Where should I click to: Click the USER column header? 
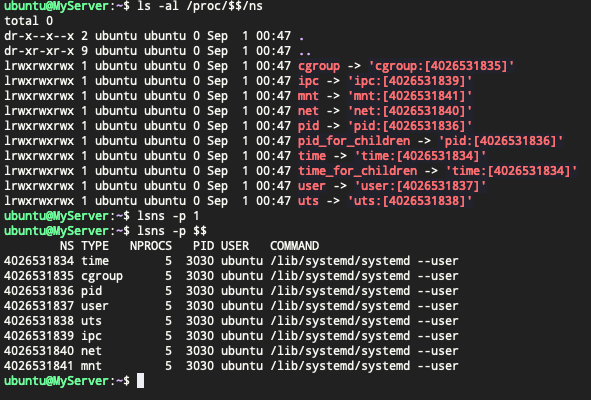[x=235, y=246]
